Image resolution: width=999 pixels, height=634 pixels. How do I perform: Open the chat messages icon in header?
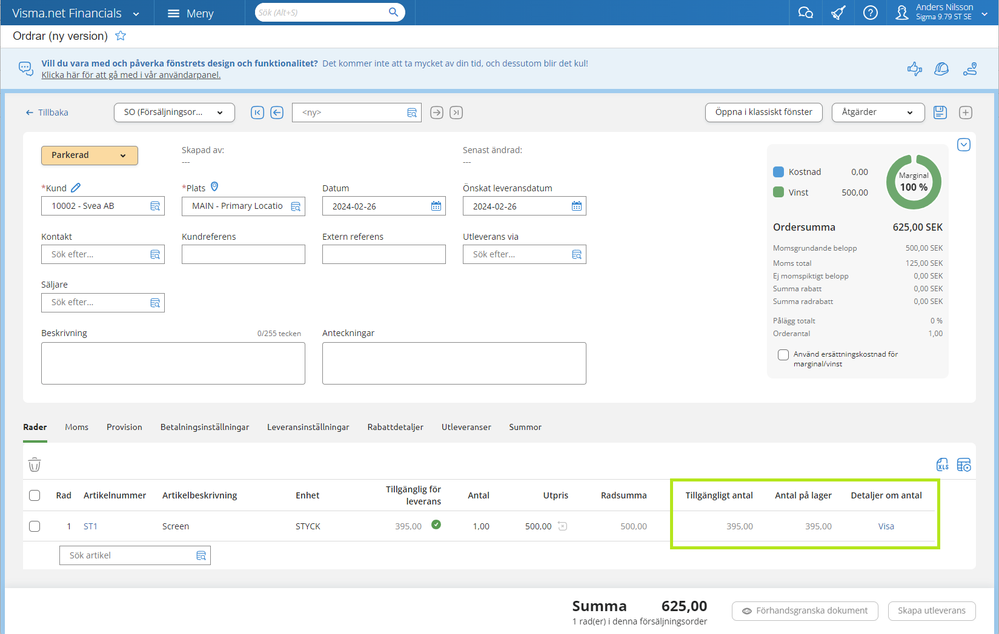click(x=805, y=13)
